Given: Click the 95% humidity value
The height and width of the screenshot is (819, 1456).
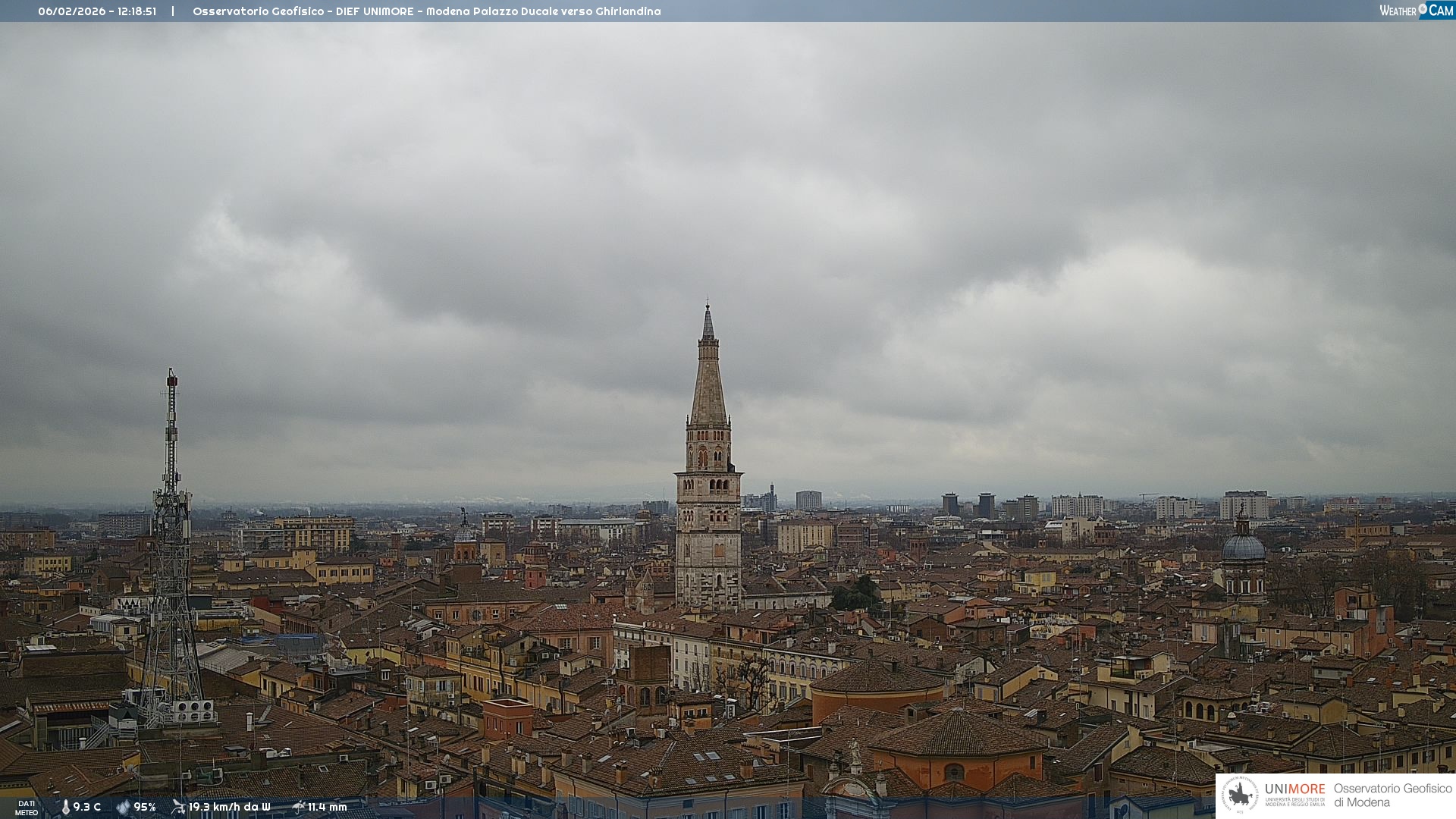Looking at the screenshot, I should 145,808.
